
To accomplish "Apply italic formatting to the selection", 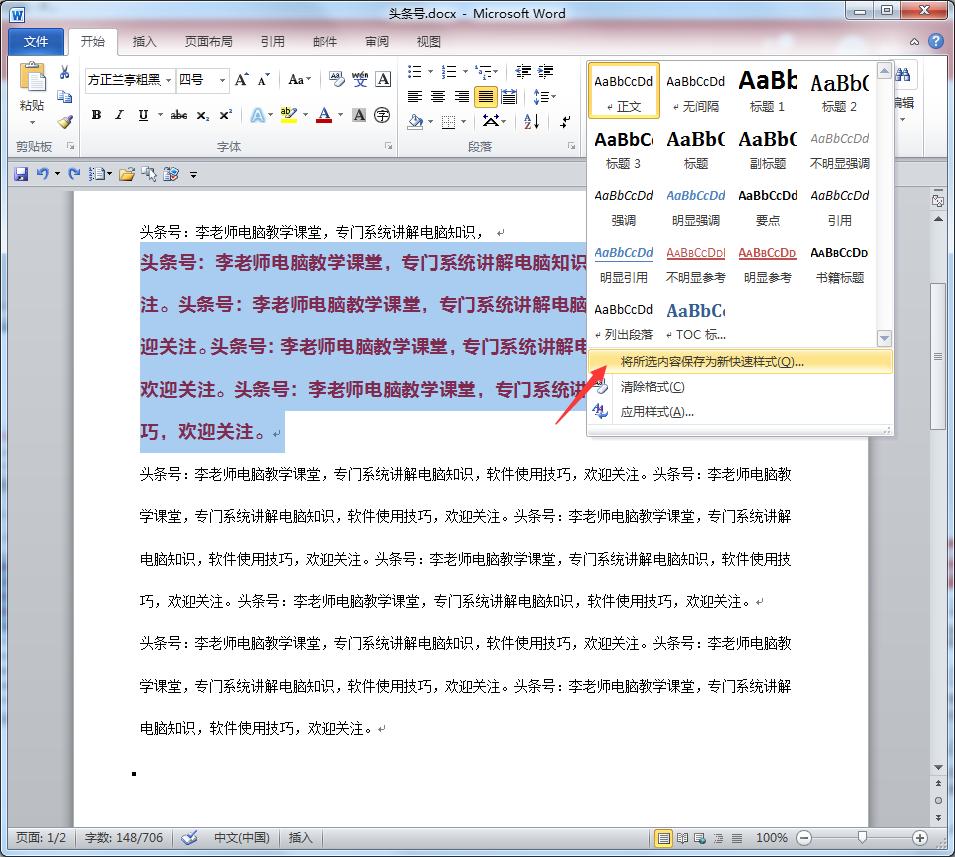I will 119,115.
